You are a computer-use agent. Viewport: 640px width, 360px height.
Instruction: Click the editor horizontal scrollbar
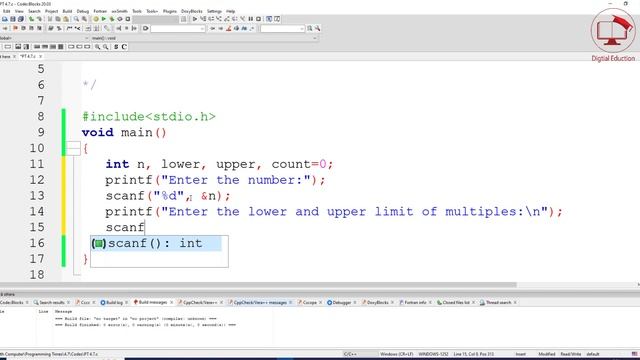pyautogui.click(x=258, y=285)
